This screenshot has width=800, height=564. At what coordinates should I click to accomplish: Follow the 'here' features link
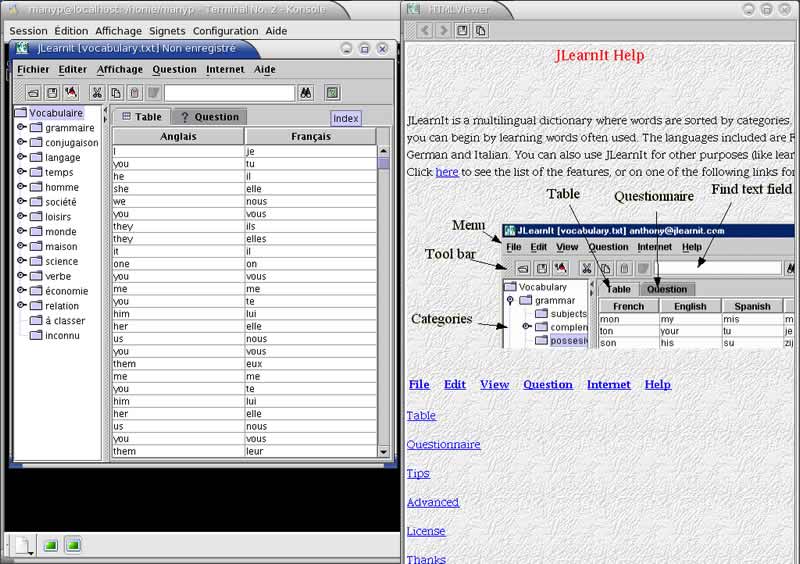point(447,172)
